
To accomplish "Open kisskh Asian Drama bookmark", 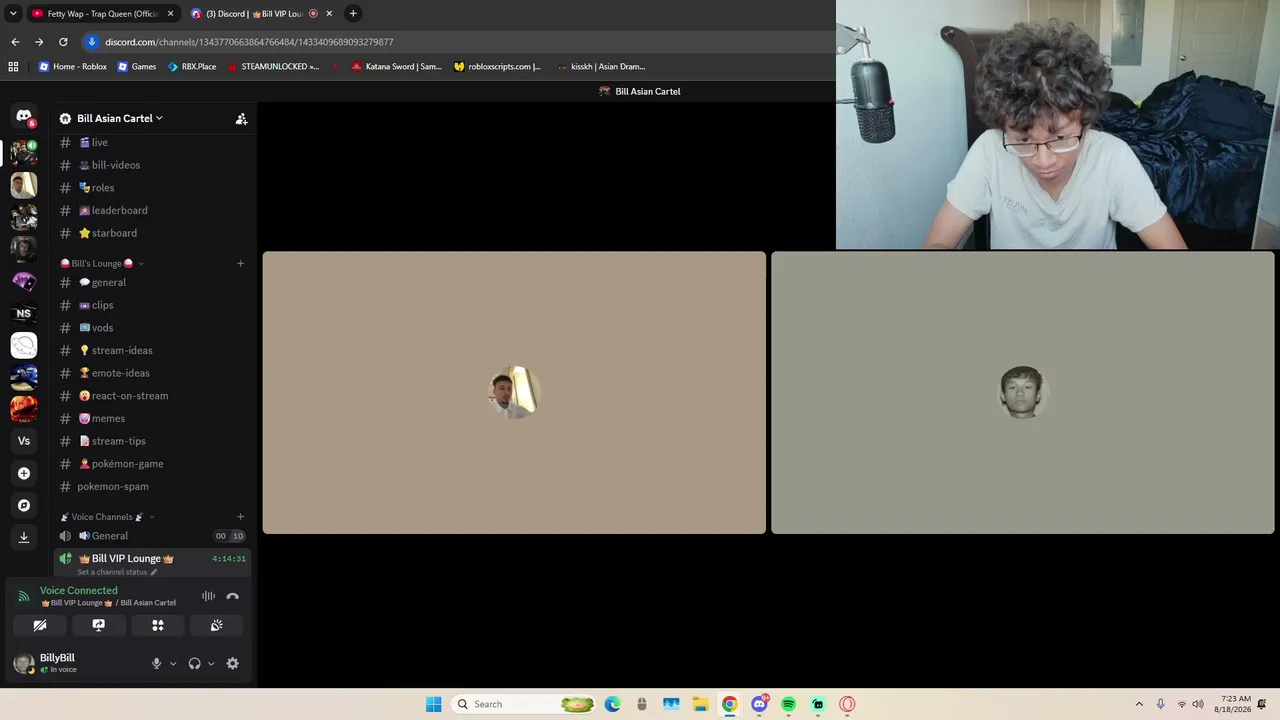I will pyautogui.click(x=601, y=67).
